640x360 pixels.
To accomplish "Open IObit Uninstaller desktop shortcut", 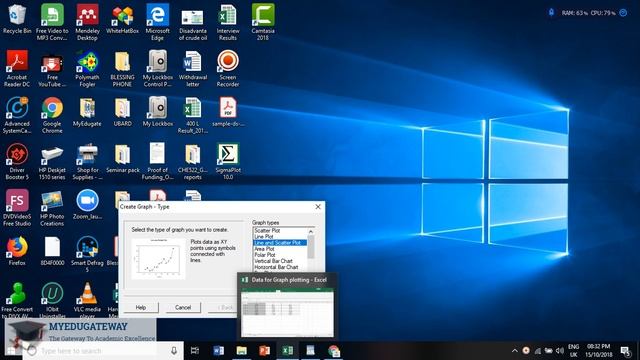I will (x=52, y=300).
